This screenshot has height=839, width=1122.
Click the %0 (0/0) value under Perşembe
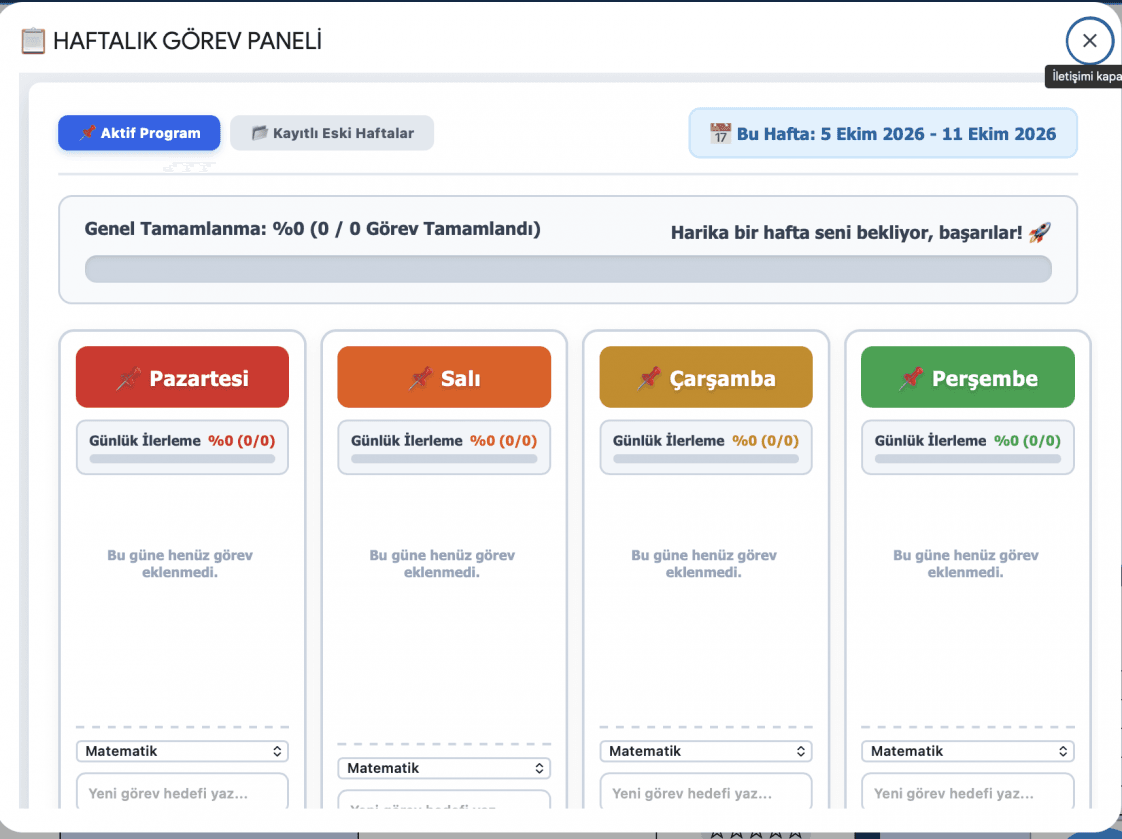pos(1028,441)
